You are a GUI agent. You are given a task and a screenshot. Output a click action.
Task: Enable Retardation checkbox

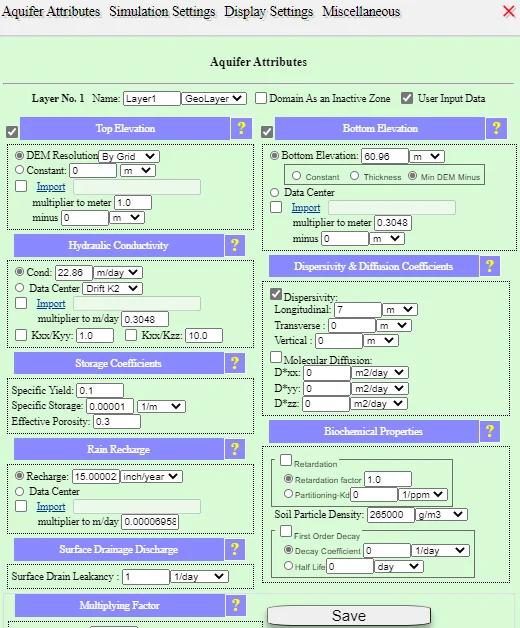pyautogui.click(x=286, y=460)
